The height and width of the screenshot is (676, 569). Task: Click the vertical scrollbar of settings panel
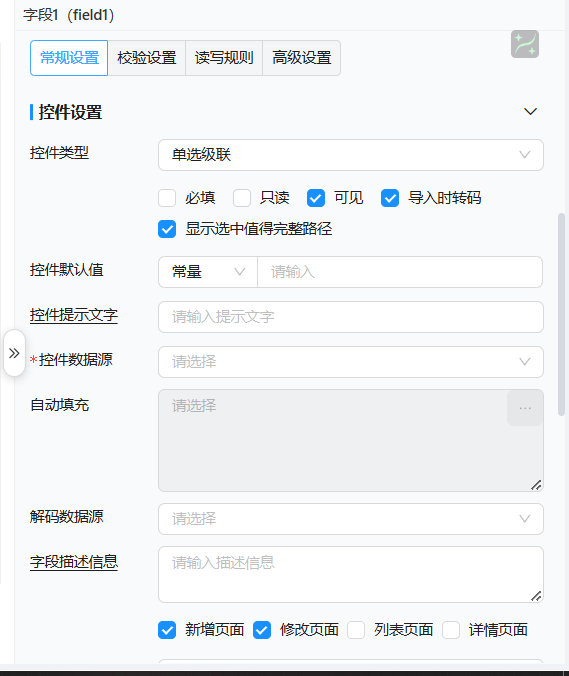tap(561, 314)
